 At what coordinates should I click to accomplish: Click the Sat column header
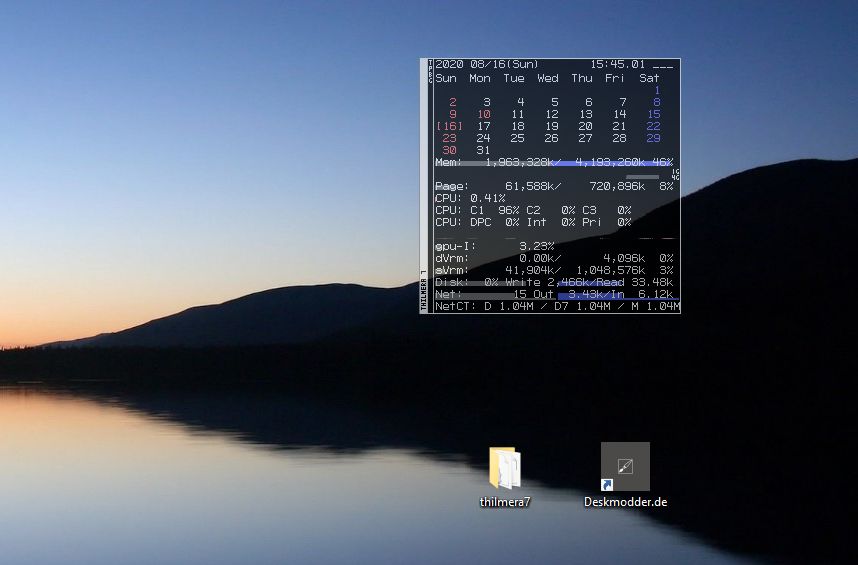(x=649, y=78)
